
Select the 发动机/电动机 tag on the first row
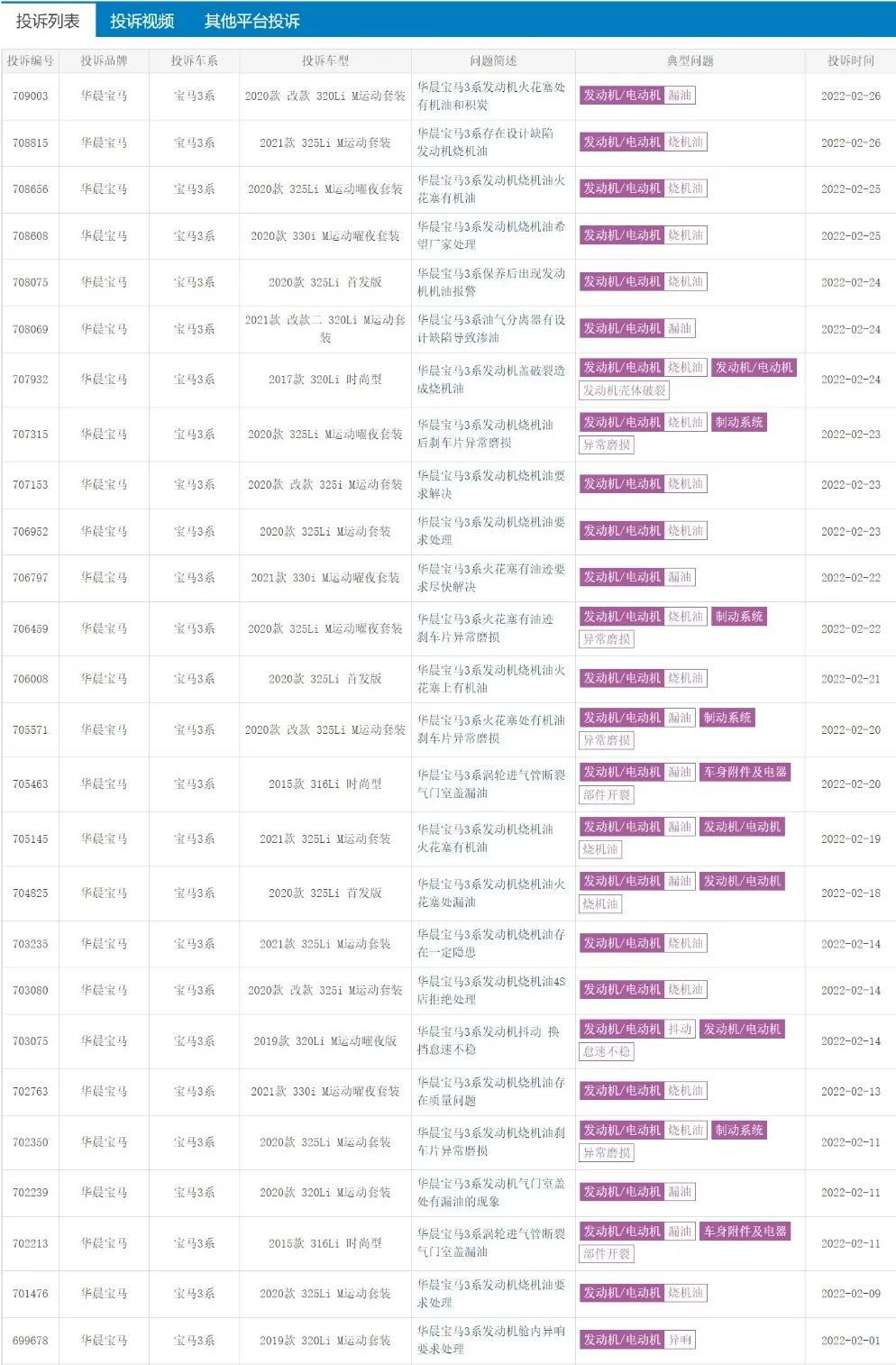coord(622,95)
